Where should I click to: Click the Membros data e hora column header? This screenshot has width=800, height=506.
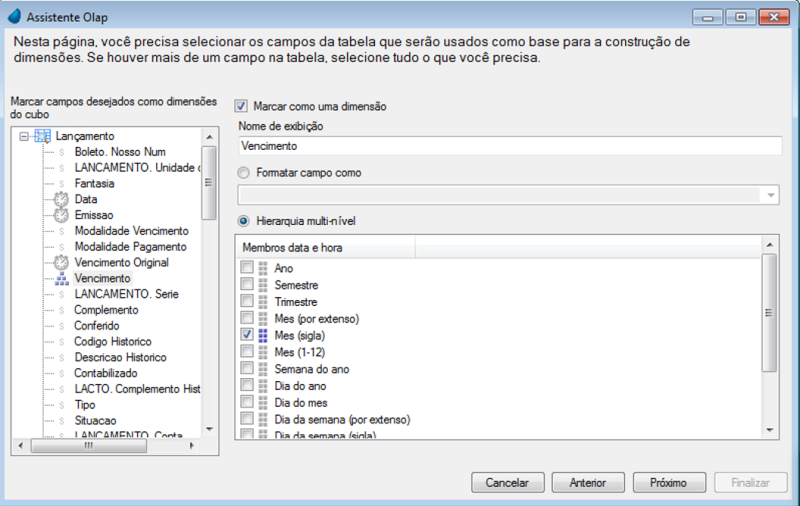click(326, 248)
